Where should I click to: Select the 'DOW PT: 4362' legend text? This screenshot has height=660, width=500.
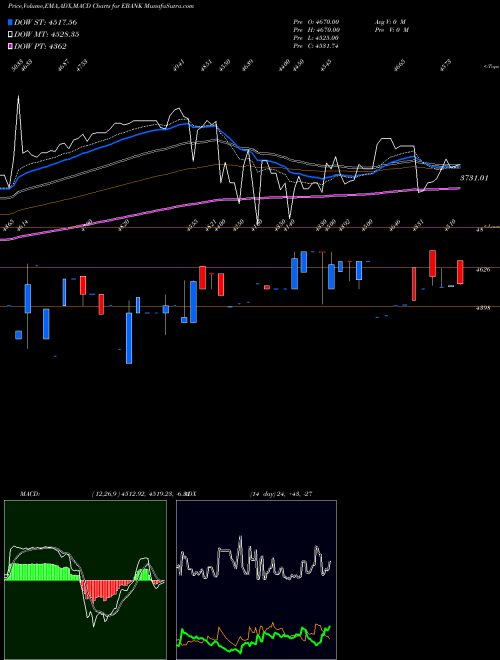pyautogui.click(x=40, y=46)
